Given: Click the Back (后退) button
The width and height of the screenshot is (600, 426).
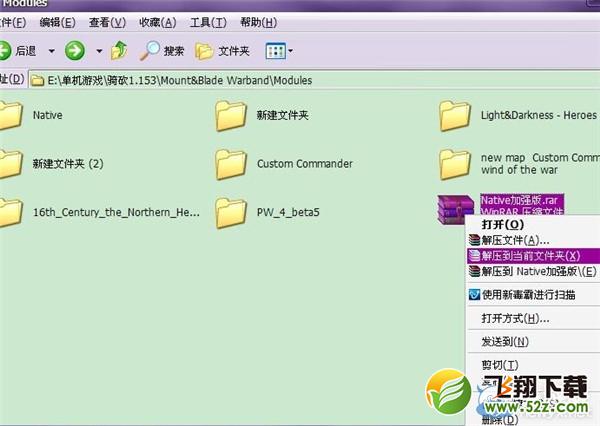Looking at the screenshot, I should 20,50.
